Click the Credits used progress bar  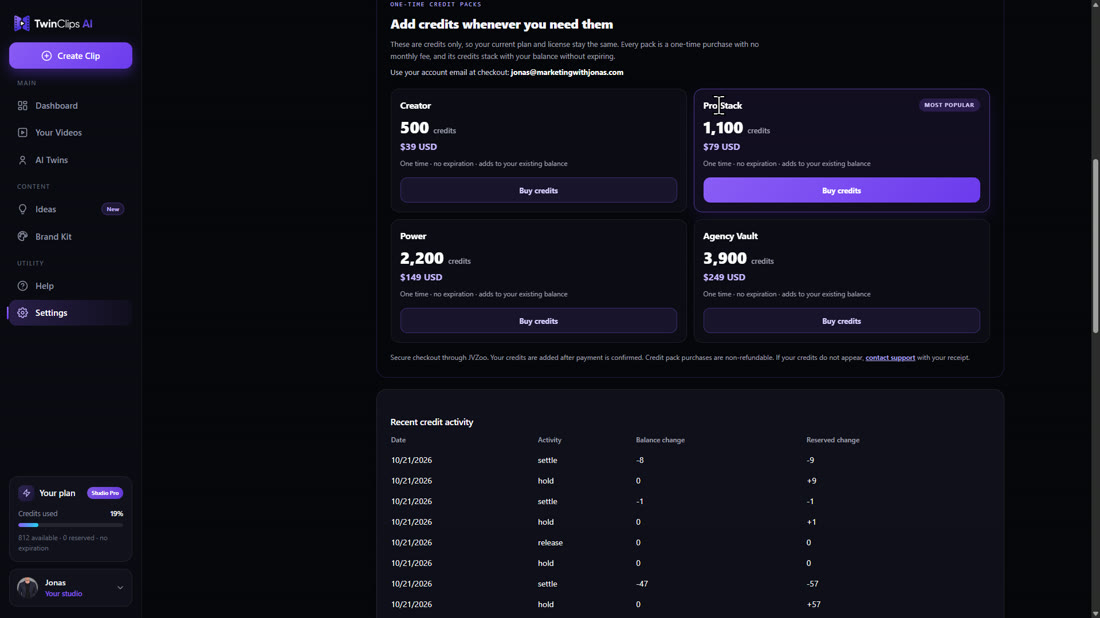[x=70, y=525]
